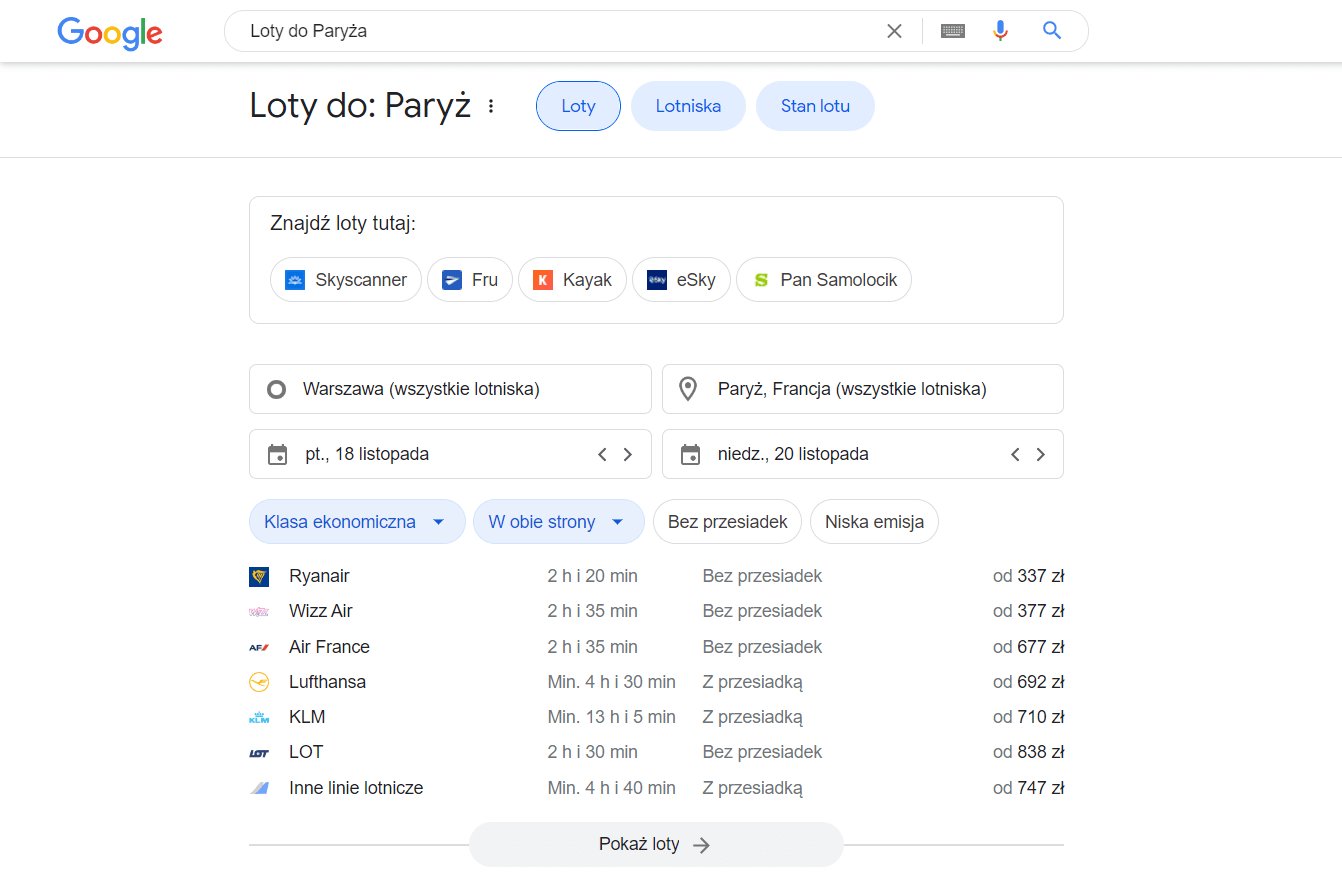Screen dimensions: 1342x873
Task: Click the eSky logo icon
Action: (657, 280)
